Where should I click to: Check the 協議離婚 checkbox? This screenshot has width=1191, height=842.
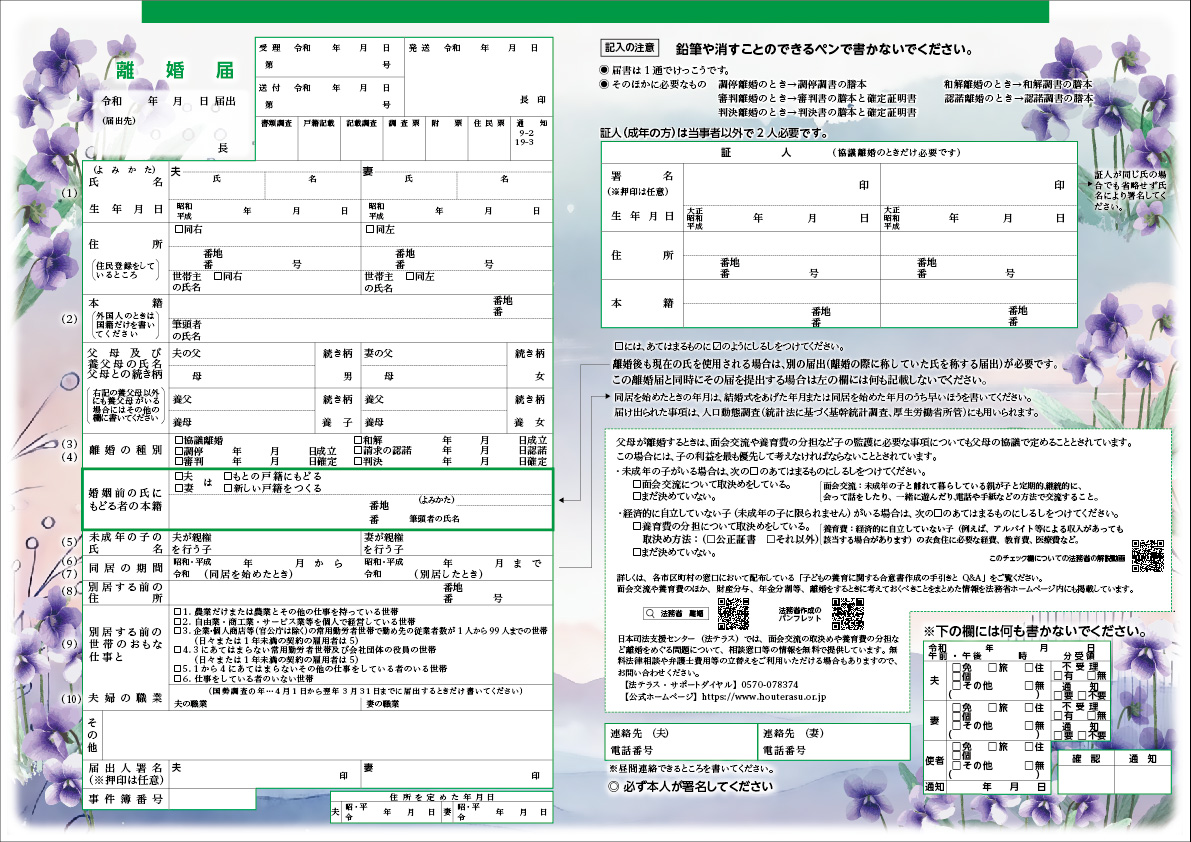(x=178, y=440)
